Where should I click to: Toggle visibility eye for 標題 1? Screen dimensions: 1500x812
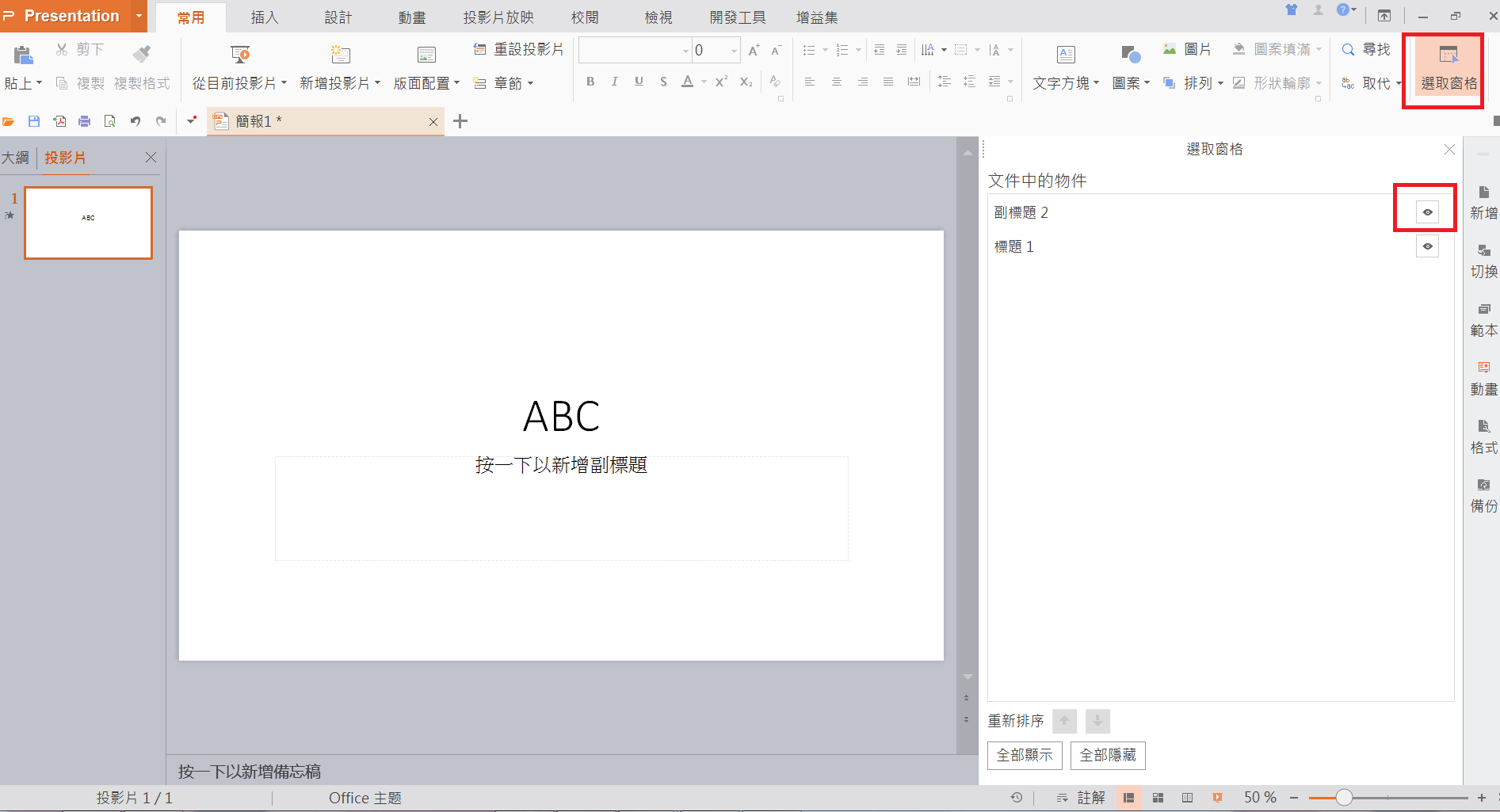pos(1427,246)
